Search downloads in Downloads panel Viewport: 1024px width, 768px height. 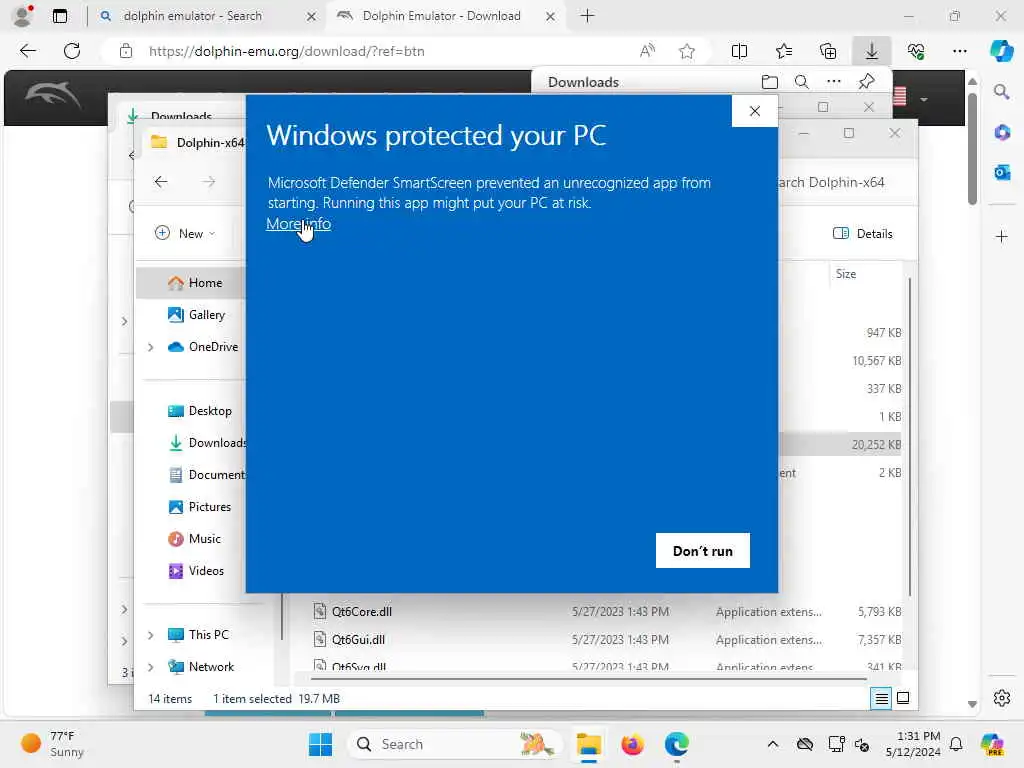point(801,82)
